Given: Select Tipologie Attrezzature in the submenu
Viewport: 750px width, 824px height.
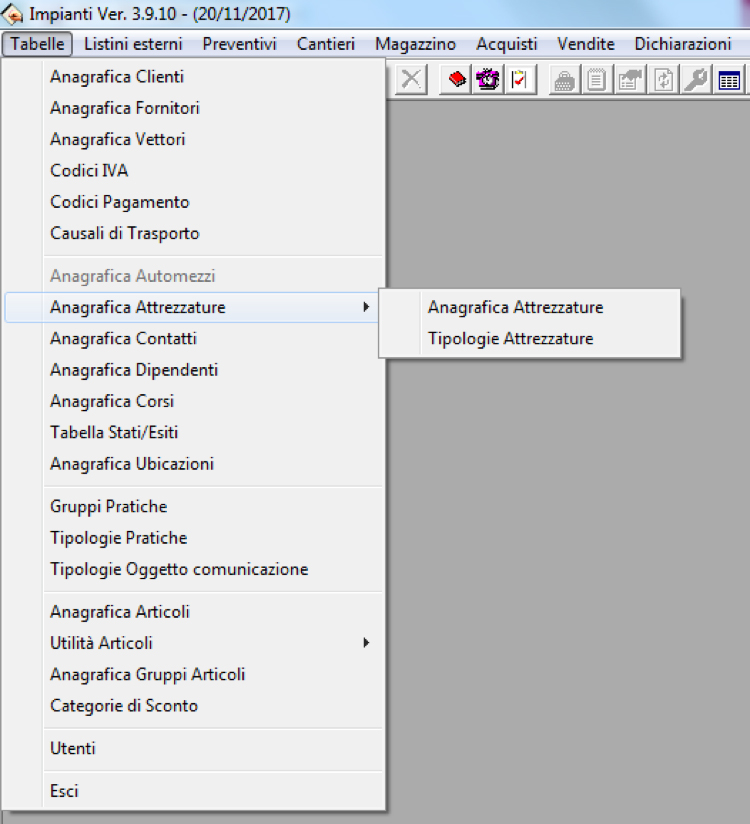Looking at the screenshot, I should (x=510, y=339).
